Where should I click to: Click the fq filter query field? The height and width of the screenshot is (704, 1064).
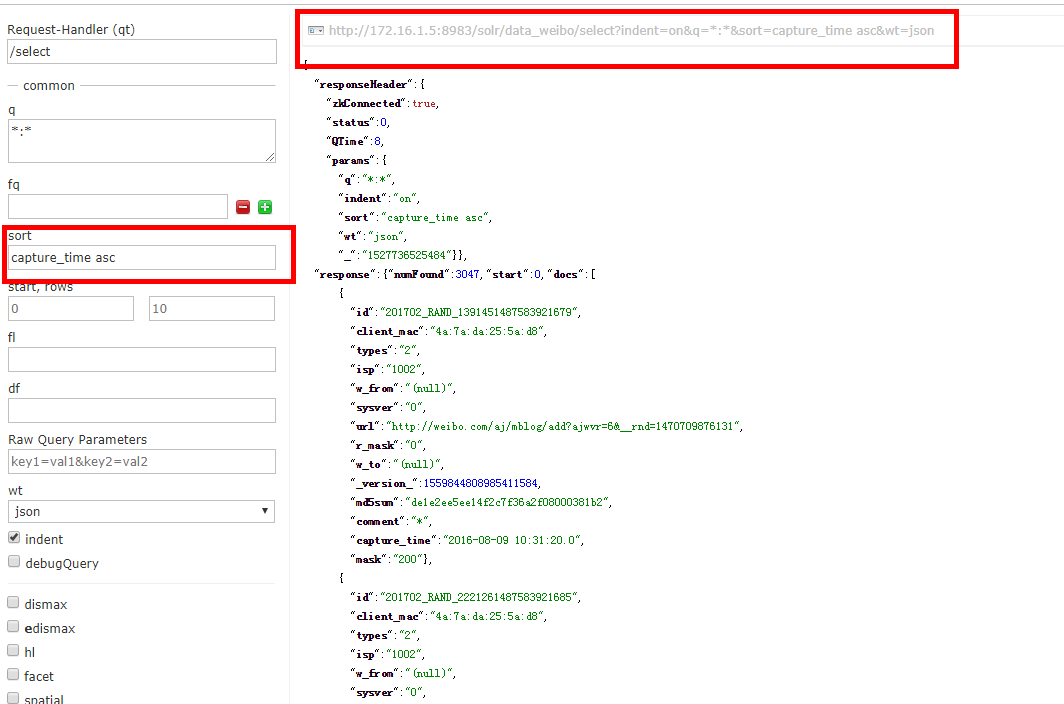coord(118,207)
